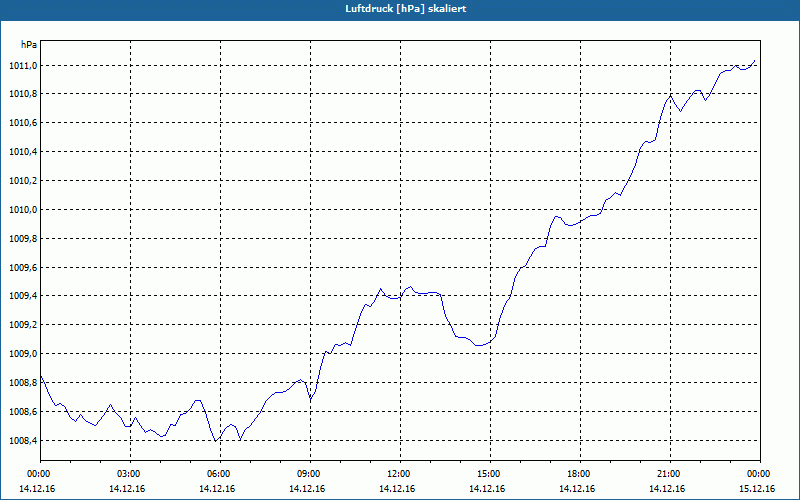Viewport: 800px width, 500px height.
Task: Select the 1010,6 y-axis label
Action: coord(22,123)
